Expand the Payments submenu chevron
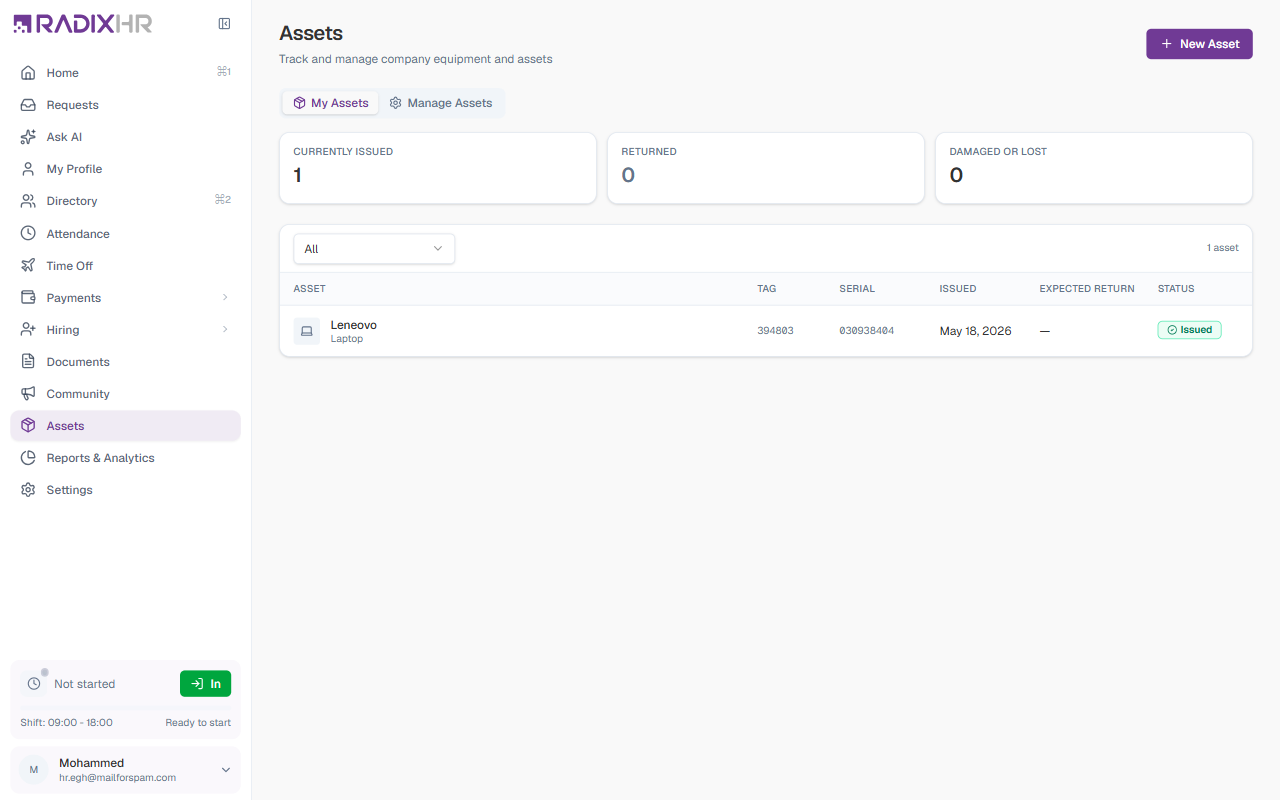The image size is (1280, 800). (225, 298)
